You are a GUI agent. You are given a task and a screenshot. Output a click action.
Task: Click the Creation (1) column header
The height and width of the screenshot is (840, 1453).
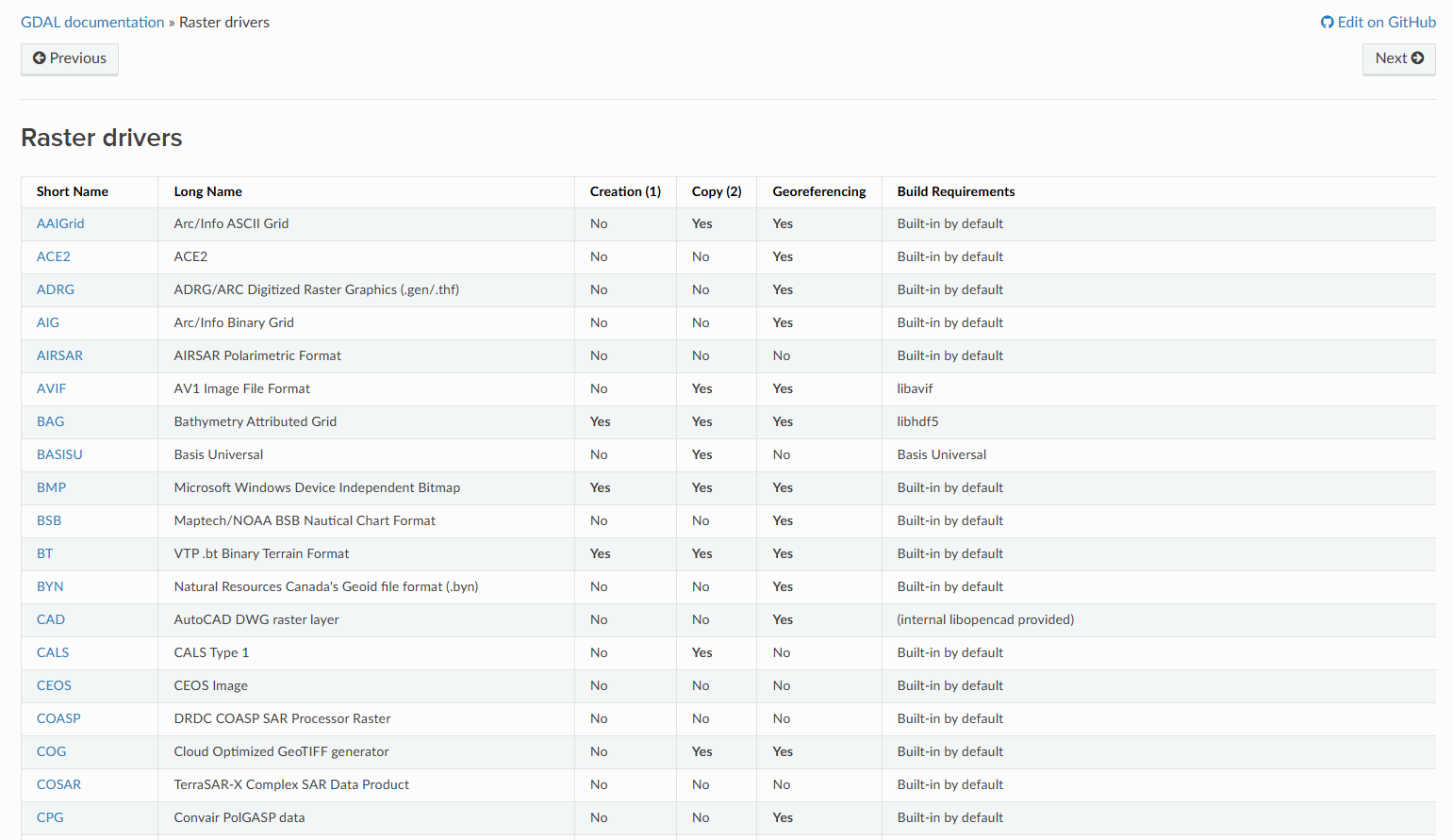(x=626, y=191)
